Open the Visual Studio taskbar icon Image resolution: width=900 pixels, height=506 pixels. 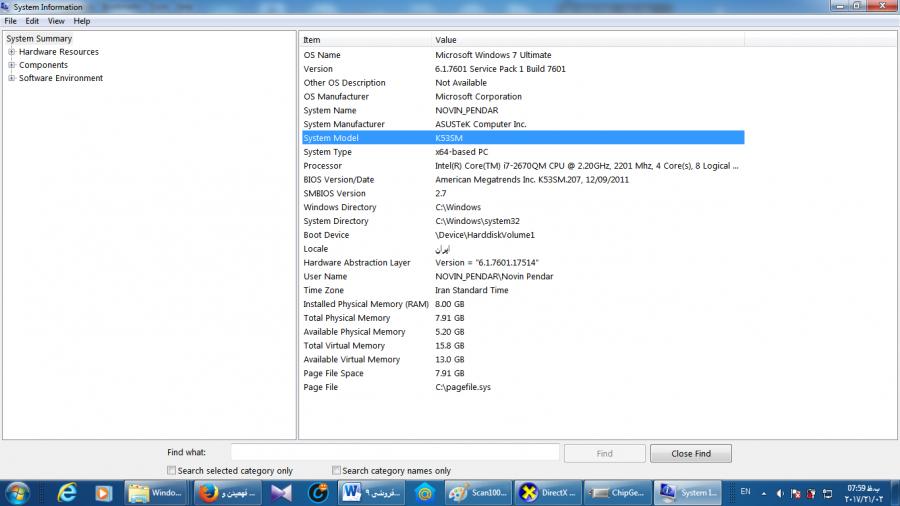click(x=281, y=493)
